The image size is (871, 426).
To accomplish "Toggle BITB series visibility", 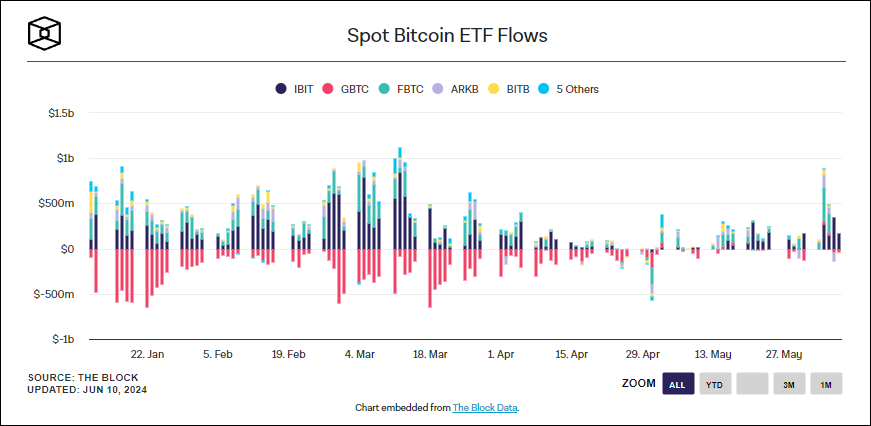I will coord(517,89).
